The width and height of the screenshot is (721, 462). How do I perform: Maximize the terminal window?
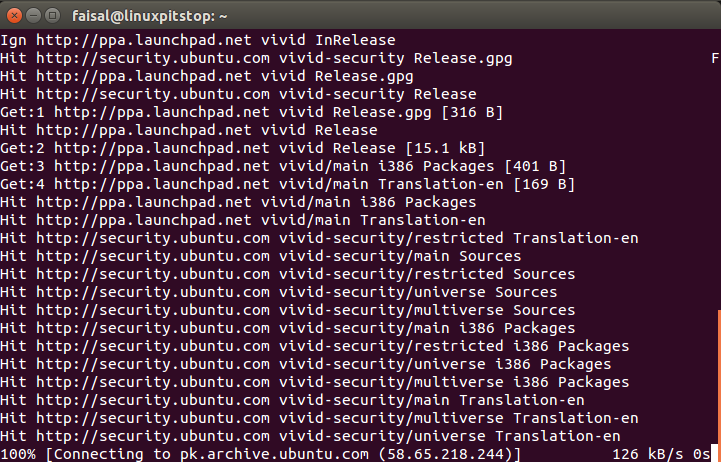52,16
